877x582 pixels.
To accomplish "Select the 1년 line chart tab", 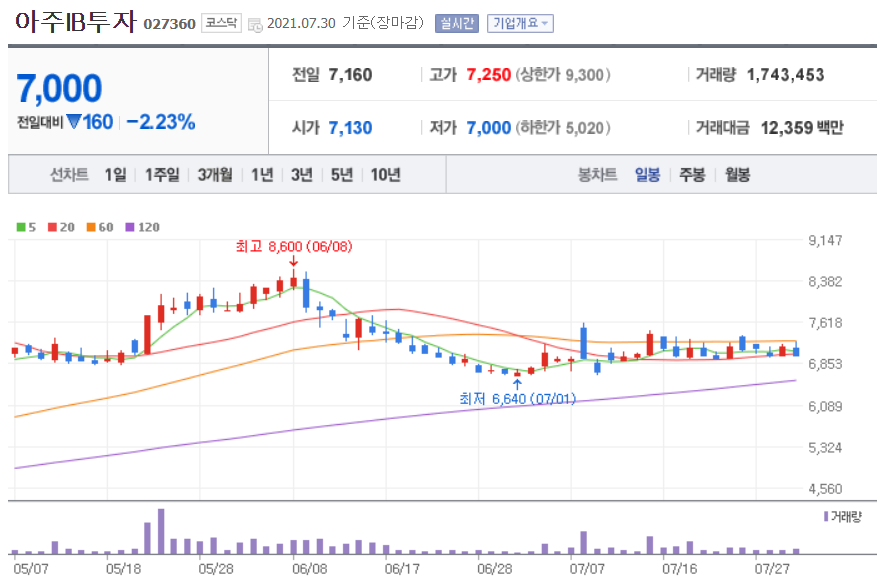I will [x=262, y=175].
